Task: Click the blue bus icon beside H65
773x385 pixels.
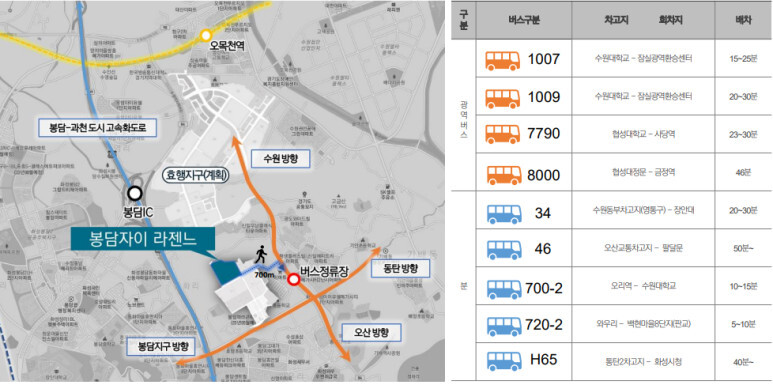Action: pyautogui.click(x=504, y=360)
